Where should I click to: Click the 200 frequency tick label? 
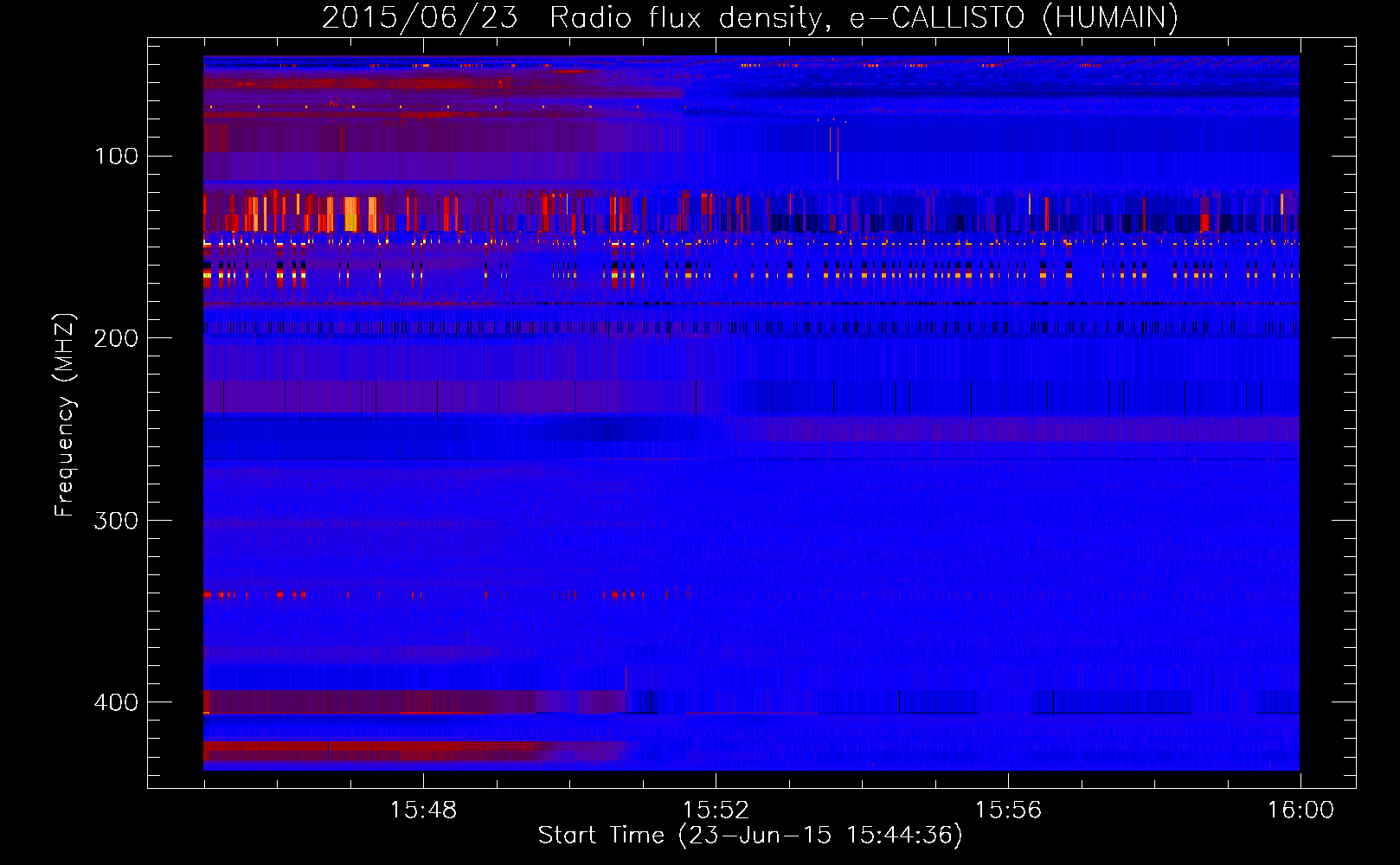click(x=116, y=338)
